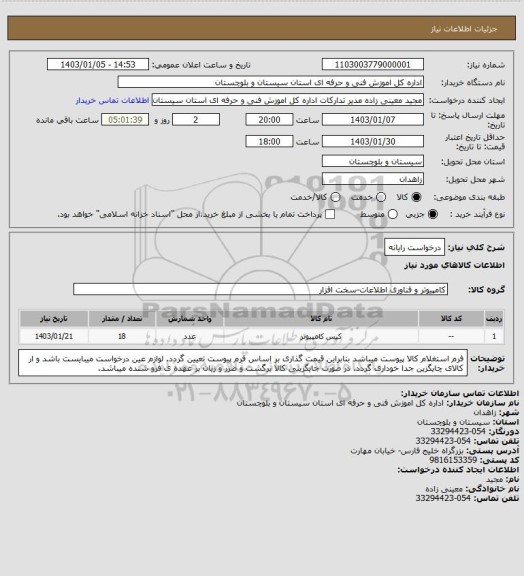Click the request creator field 'مجید معینی زاده'

click(288, 100)
